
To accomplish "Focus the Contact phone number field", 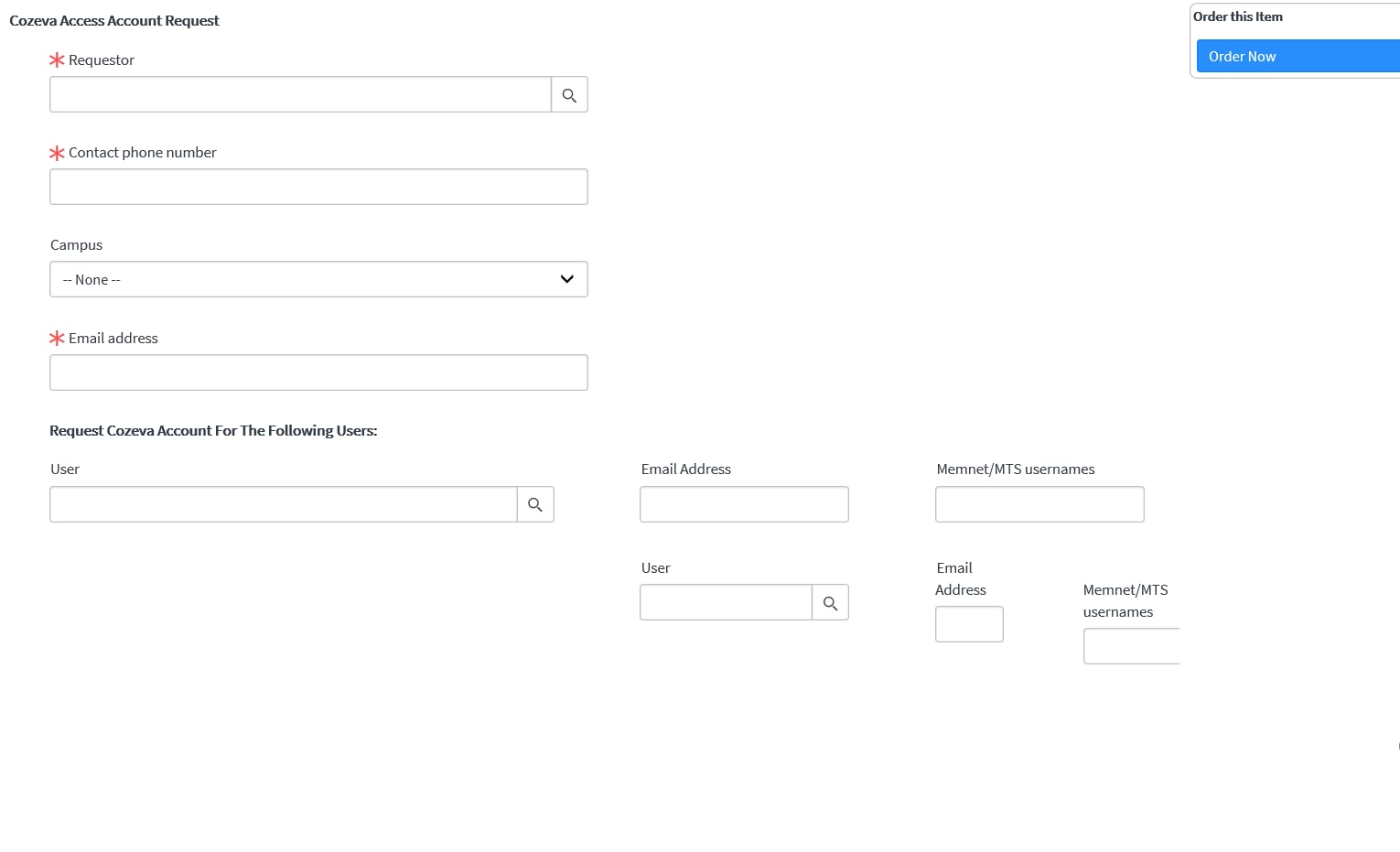I will tap(318, 187).
